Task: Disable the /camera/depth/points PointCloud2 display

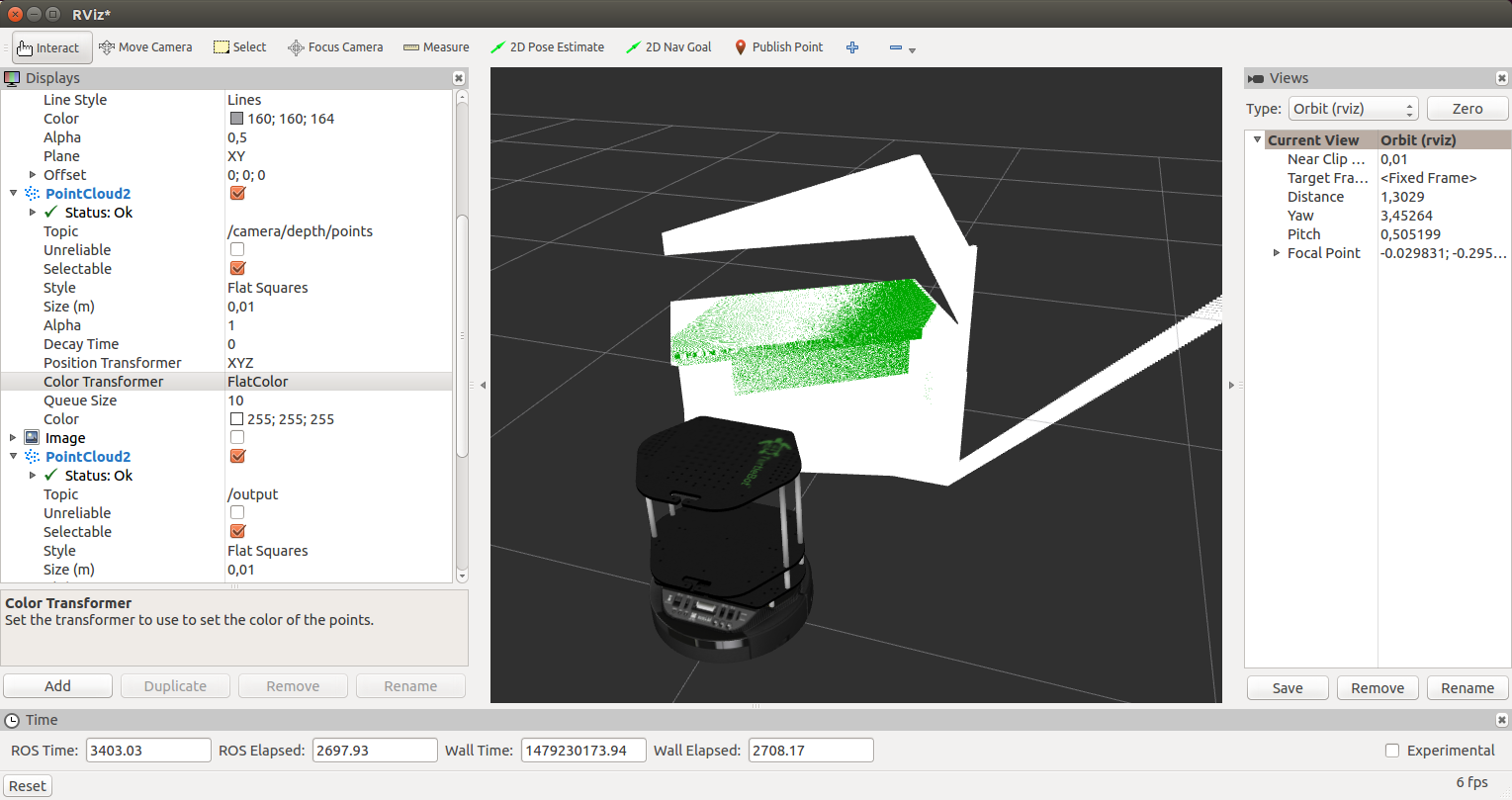Action: click(x=237, y=193)
